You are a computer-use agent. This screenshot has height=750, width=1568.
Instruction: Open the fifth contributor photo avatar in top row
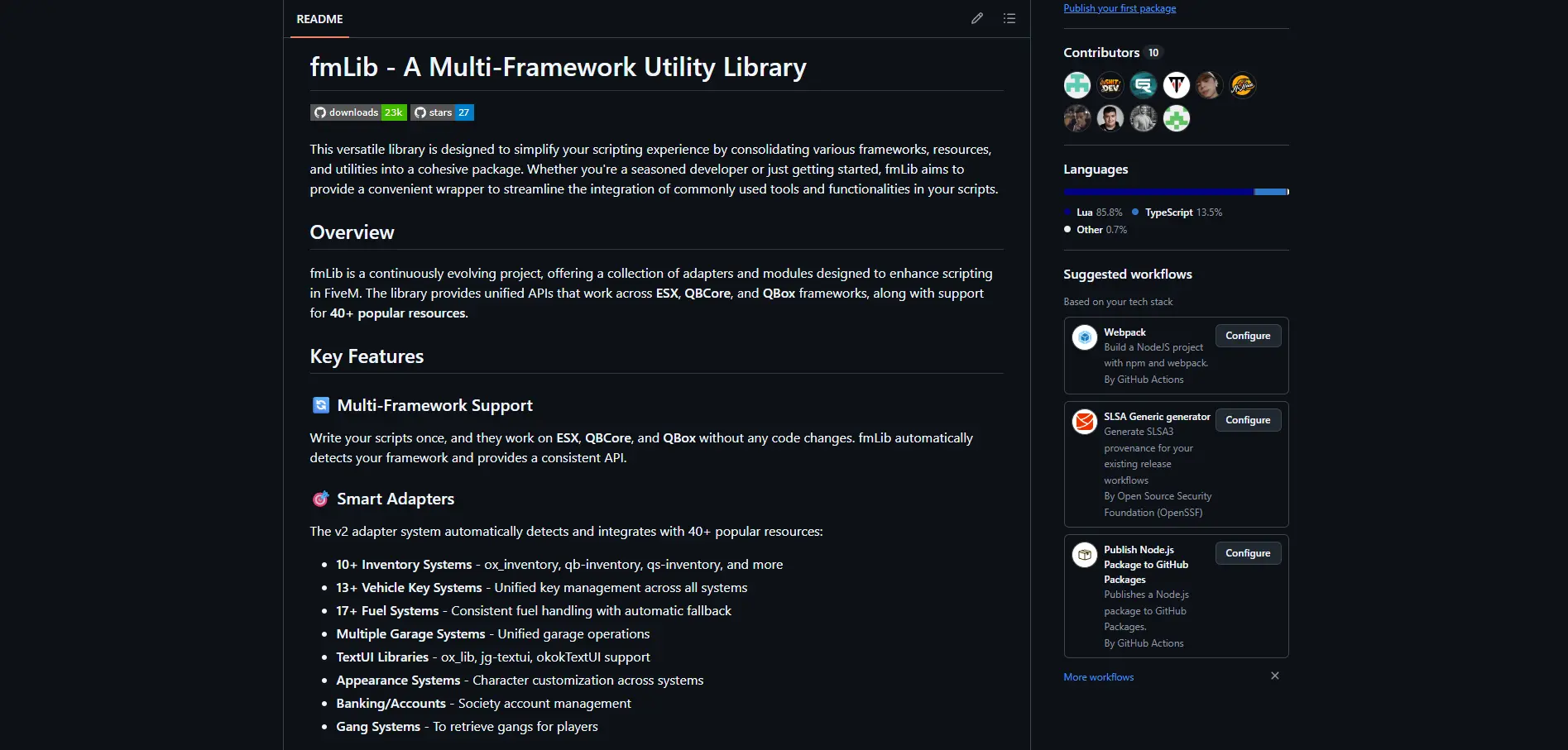click(1210, 85)
